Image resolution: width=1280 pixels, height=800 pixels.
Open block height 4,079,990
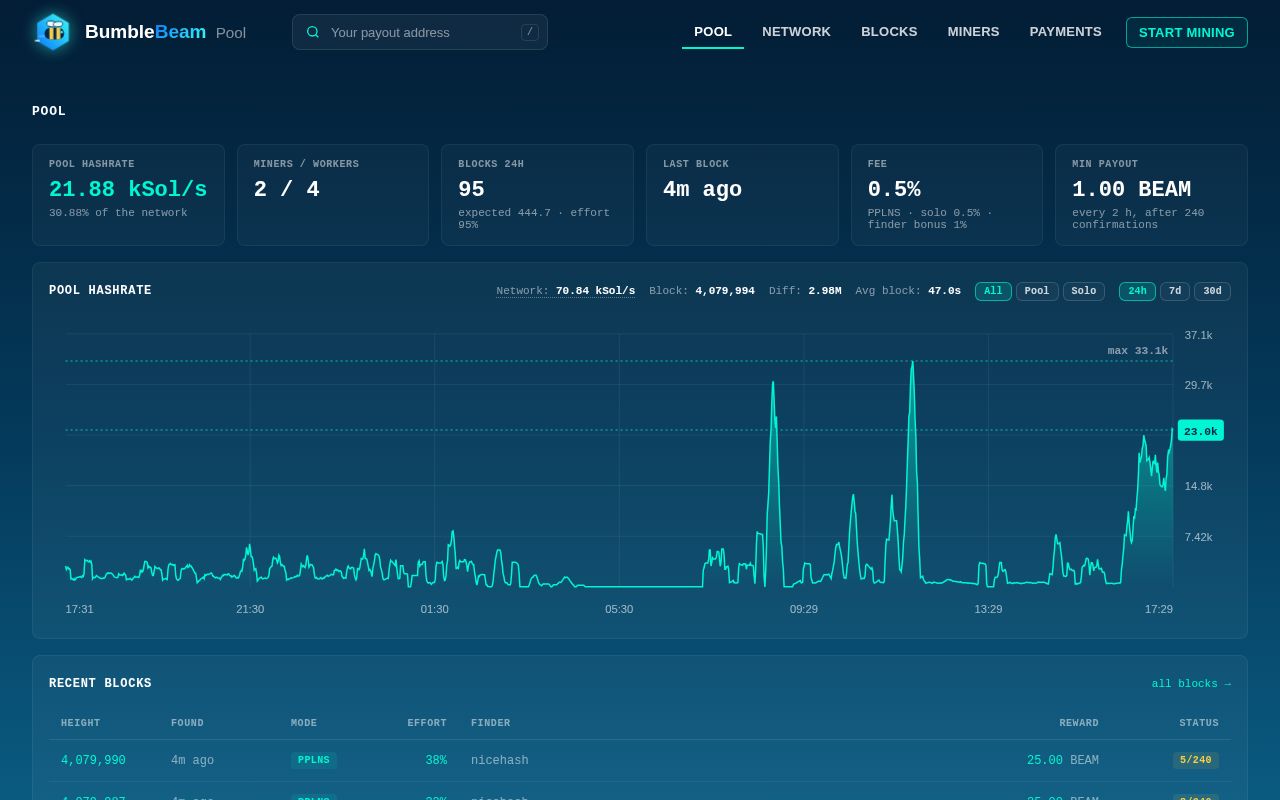[93, 761]
